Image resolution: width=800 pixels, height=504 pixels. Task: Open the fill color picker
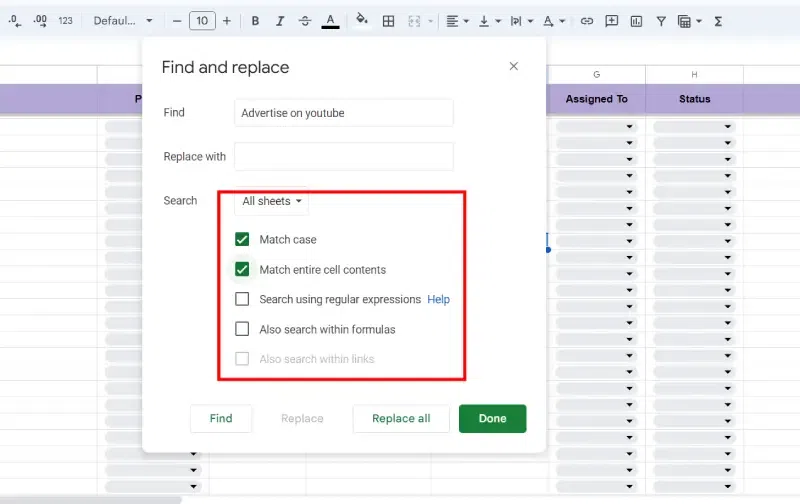tap(362, 21)
